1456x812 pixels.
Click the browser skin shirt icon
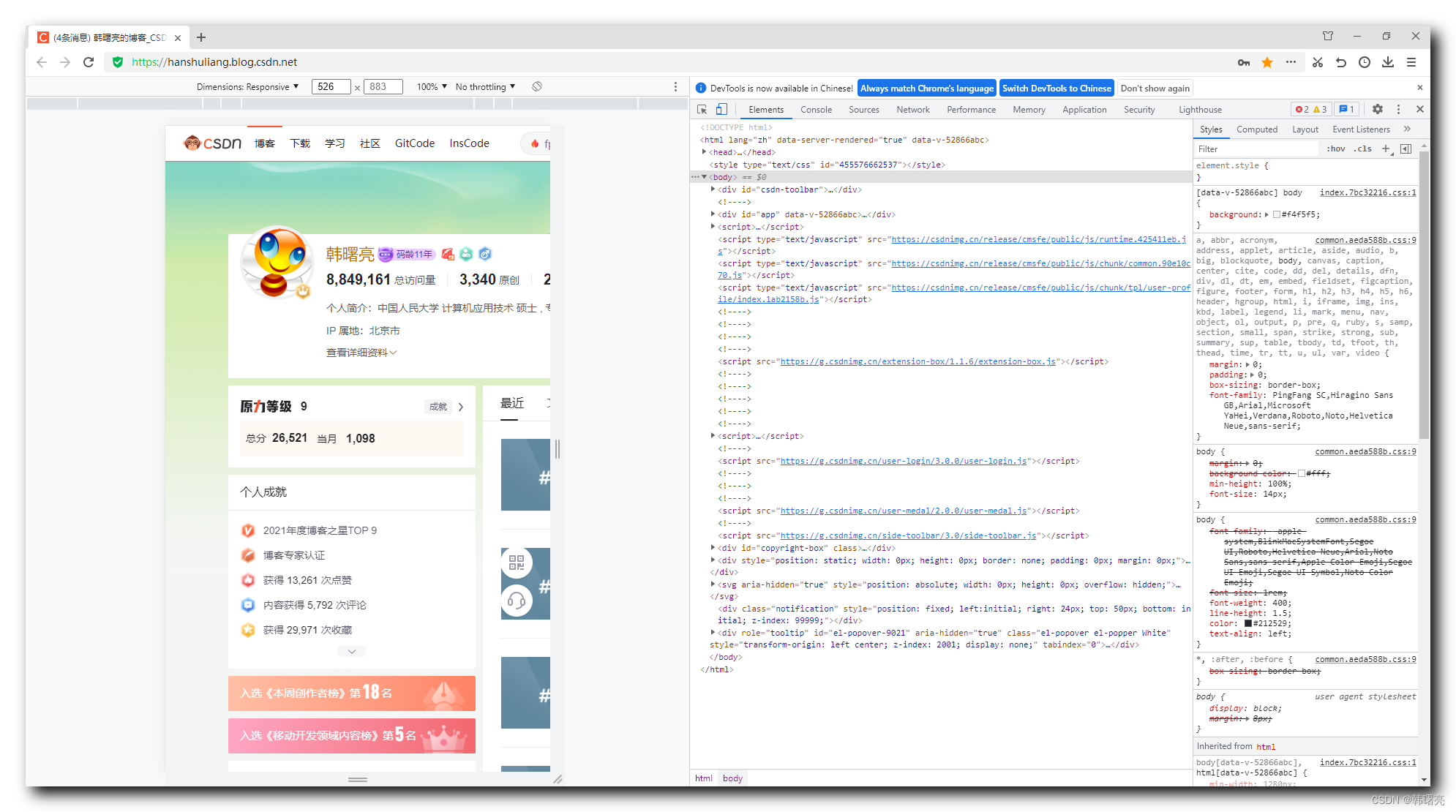(x=1328, y=36)
